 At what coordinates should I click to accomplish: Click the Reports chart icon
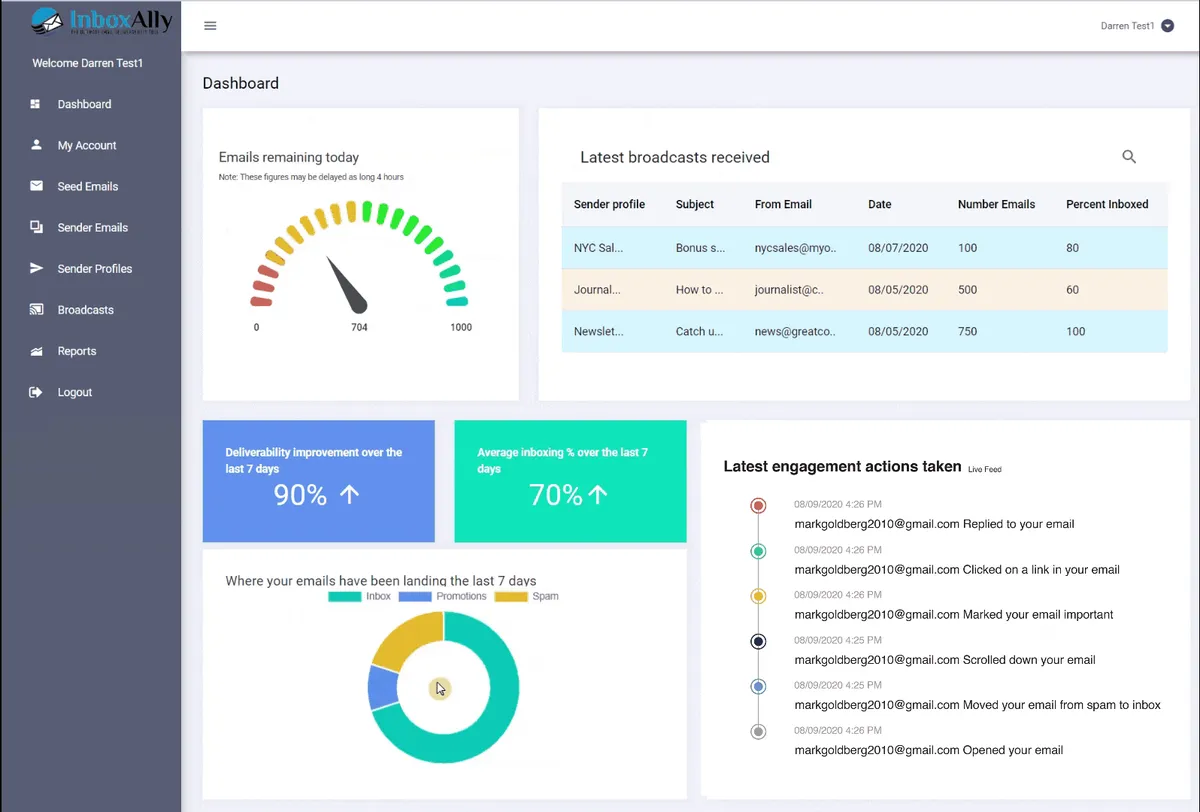tap(36, 351)
